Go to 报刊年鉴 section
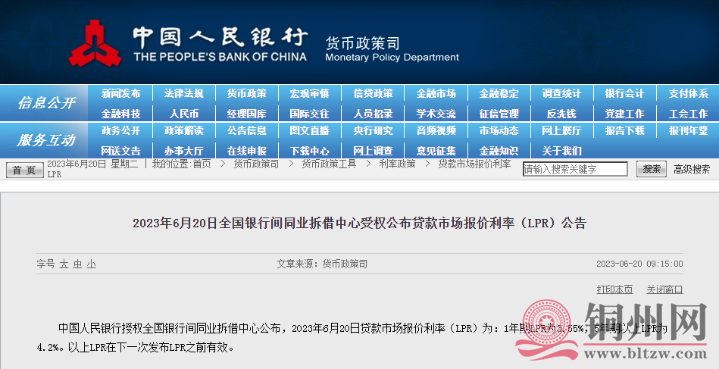Viewport: 719px width, 369px height. click(x=688, y=131)
